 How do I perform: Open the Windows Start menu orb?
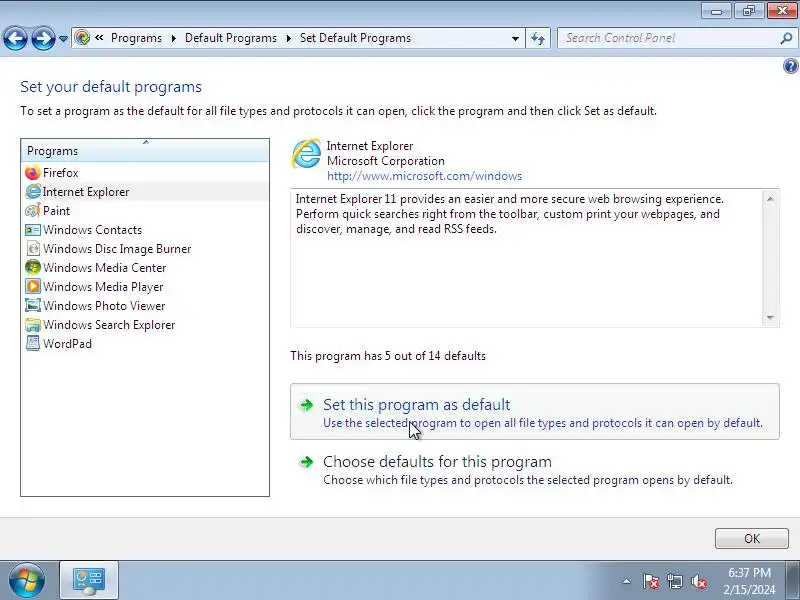(x=26, y=580)
